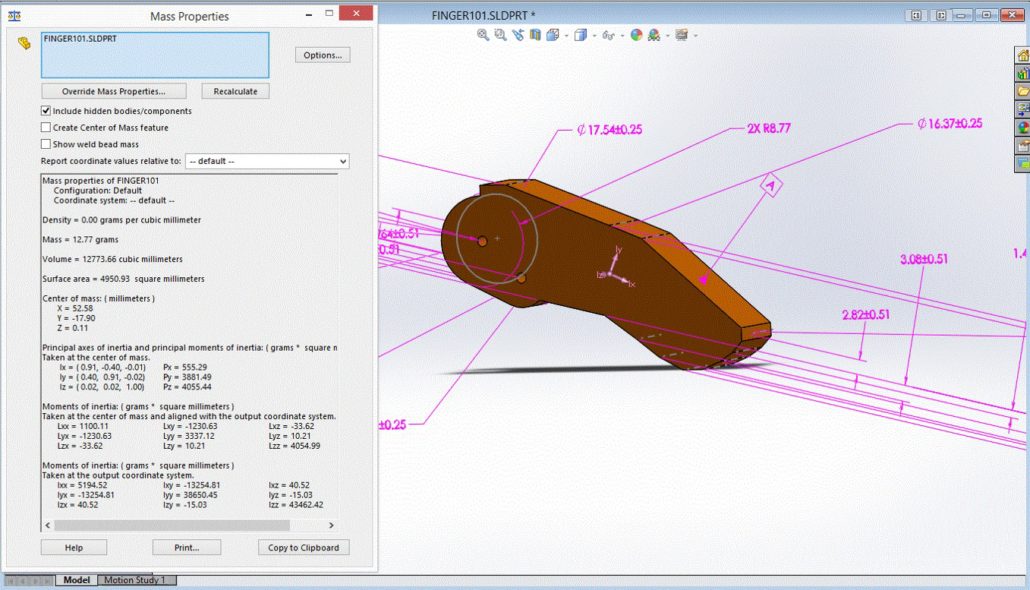The image size is (1030, 590).
Task: Click the Px = 555.29 principal moment
Action: 185,367
